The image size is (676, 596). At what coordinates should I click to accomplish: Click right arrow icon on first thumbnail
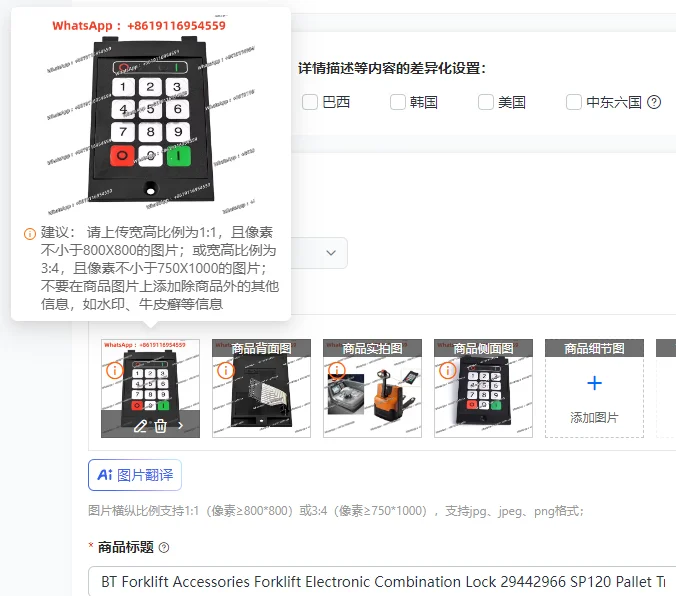pos(180,426)
